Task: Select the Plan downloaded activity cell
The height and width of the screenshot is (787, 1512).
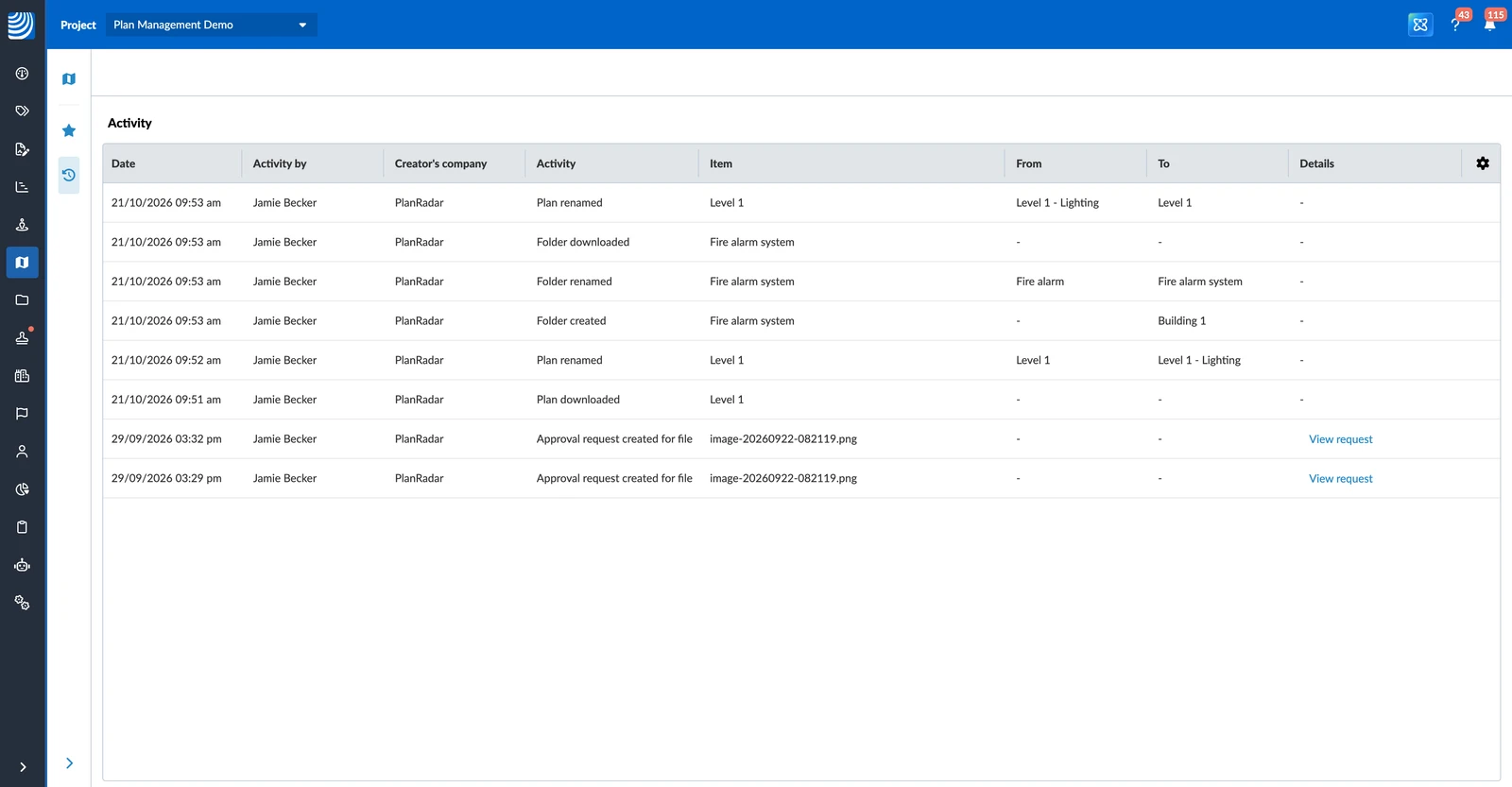Action: coord(578,400)
